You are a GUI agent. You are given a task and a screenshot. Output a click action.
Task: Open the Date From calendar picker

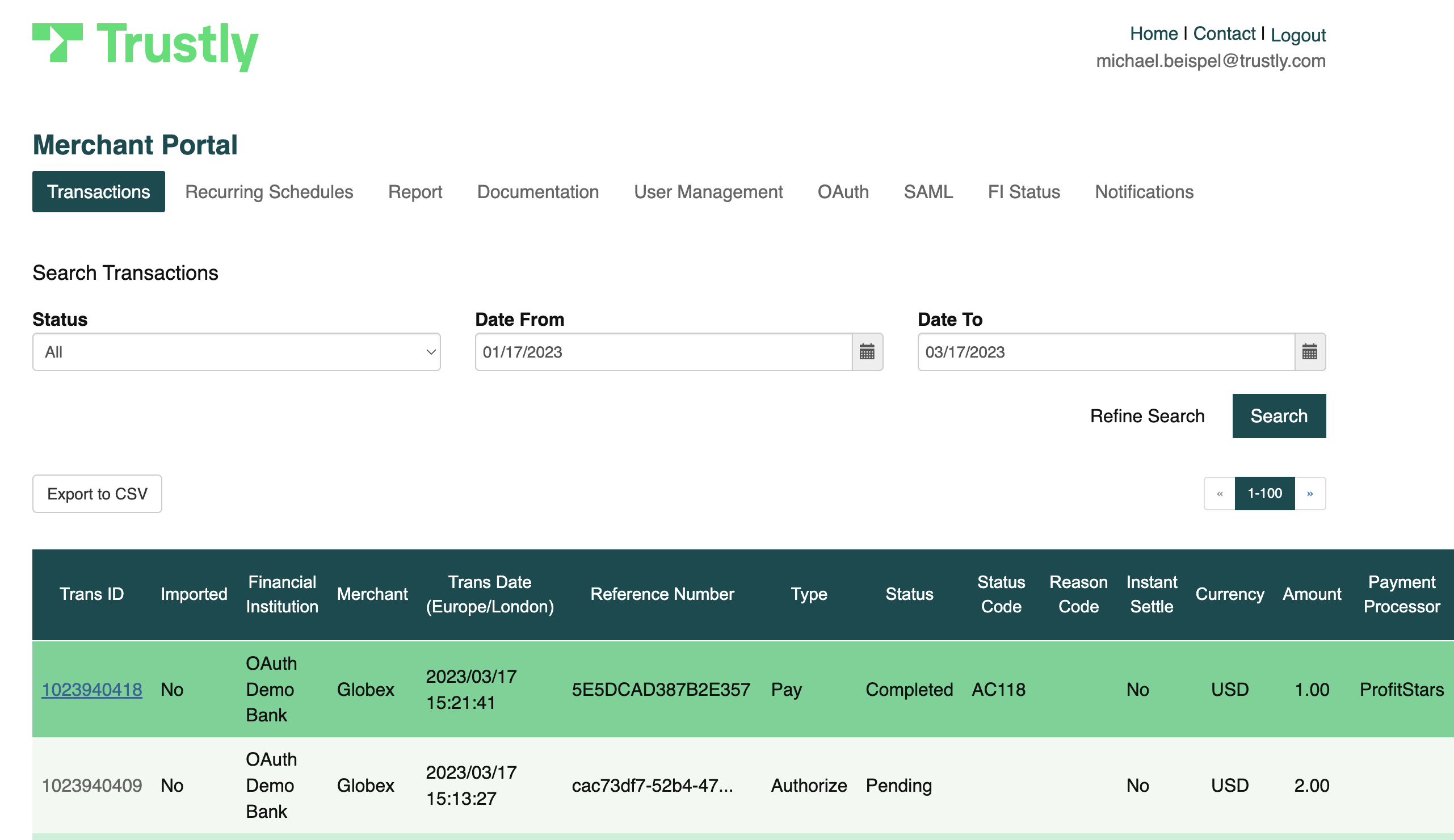pyautogui.click(x=867, y=352)
